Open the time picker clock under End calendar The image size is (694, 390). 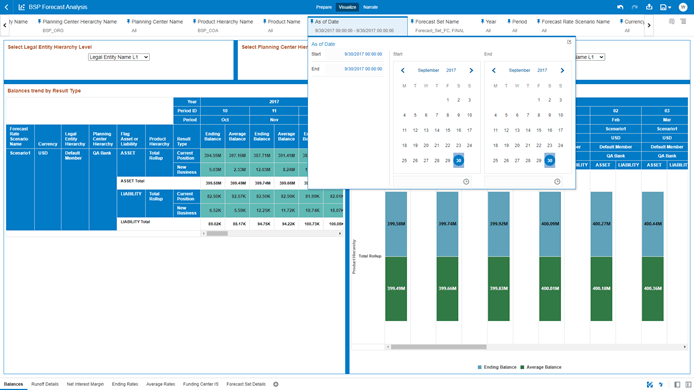click(x=557, y=181)
